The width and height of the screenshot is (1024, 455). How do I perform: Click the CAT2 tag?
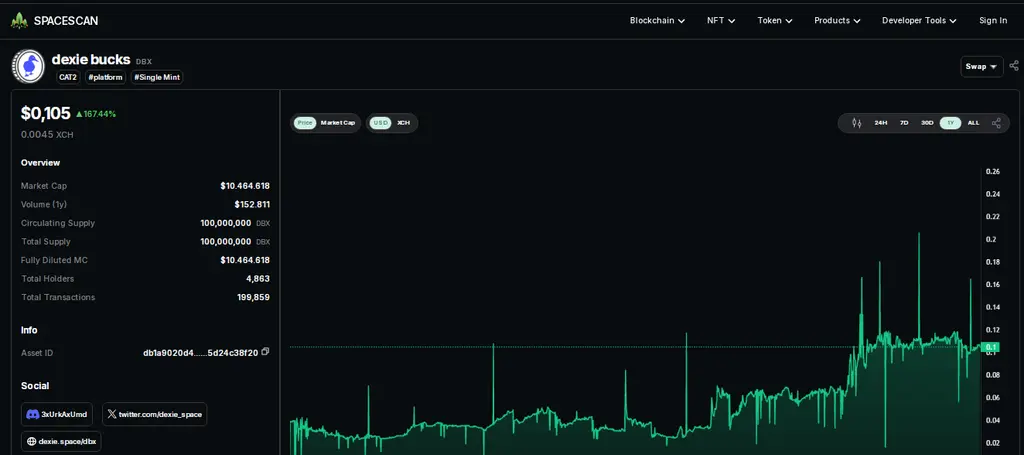click(69, 78)
